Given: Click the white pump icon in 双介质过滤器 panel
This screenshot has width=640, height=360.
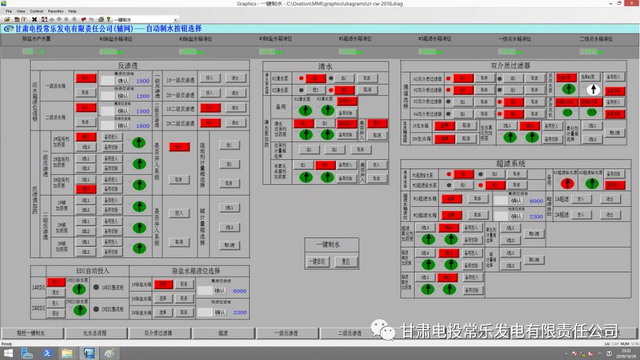Looking at the screenshot, I should point(593,89).
